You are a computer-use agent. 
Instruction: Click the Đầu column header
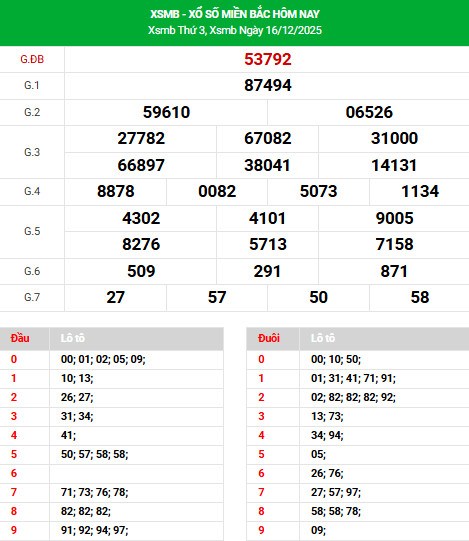20,338
